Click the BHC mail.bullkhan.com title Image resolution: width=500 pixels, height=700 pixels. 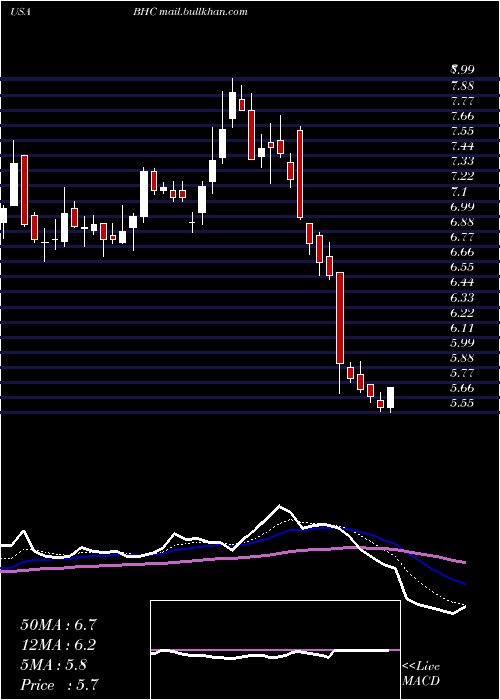tap(190, 12)
